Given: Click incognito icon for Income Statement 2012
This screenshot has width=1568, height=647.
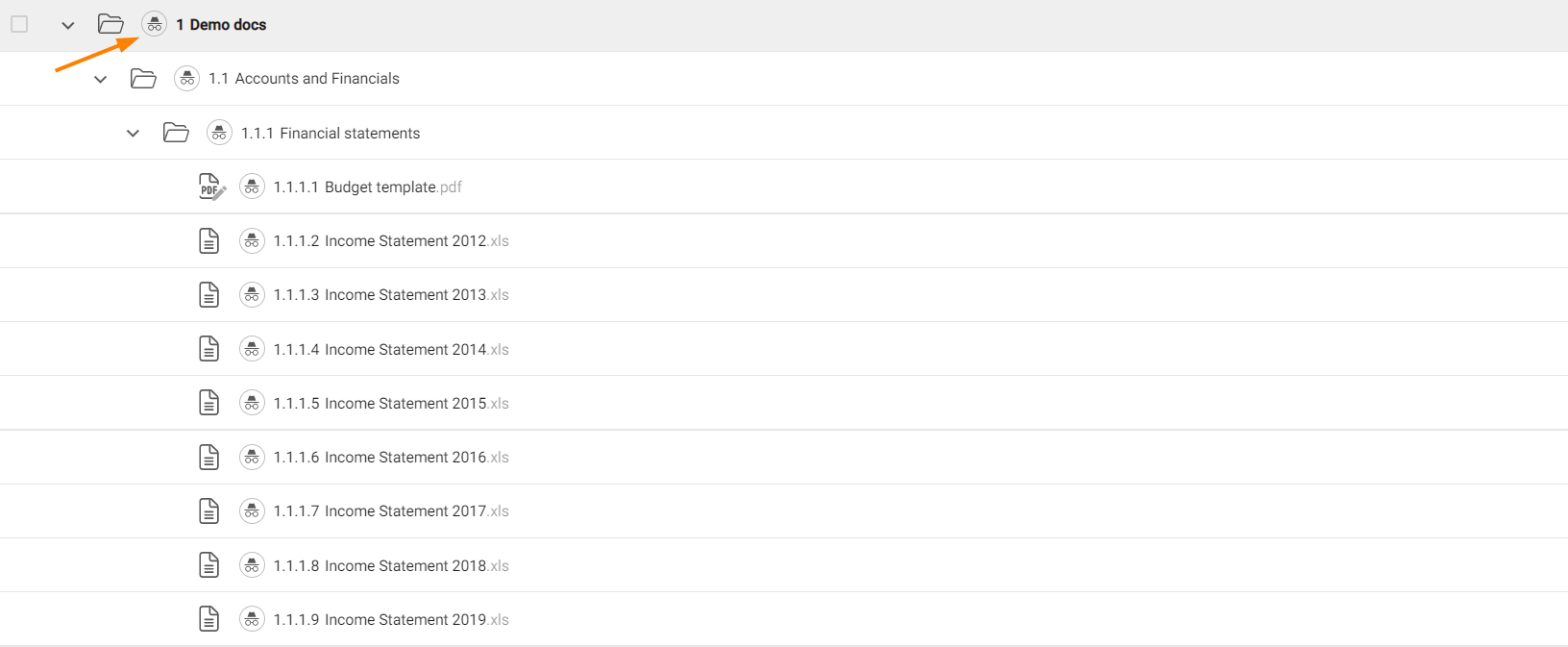Looking at the screenshot, I should pos(252,240).
